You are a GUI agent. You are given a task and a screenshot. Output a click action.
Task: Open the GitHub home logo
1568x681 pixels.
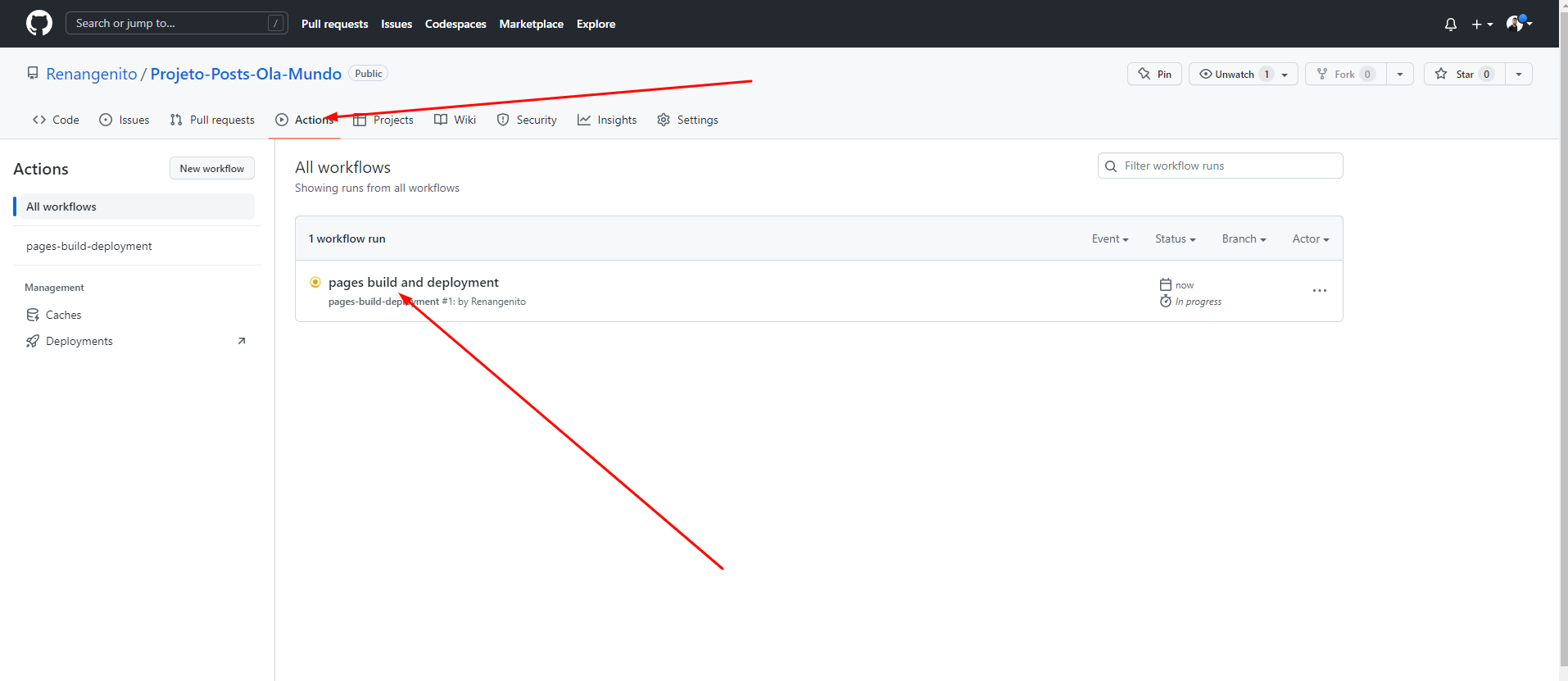[x=39, y=23]
